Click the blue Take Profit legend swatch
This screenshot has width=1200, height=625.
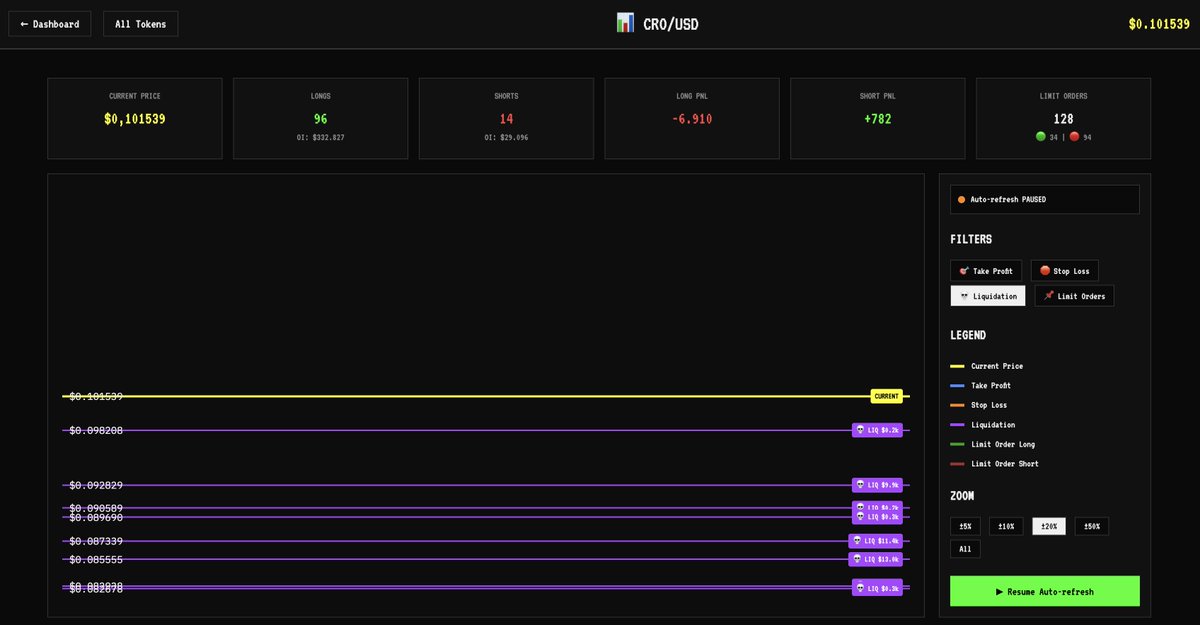(x=957, y=386)
